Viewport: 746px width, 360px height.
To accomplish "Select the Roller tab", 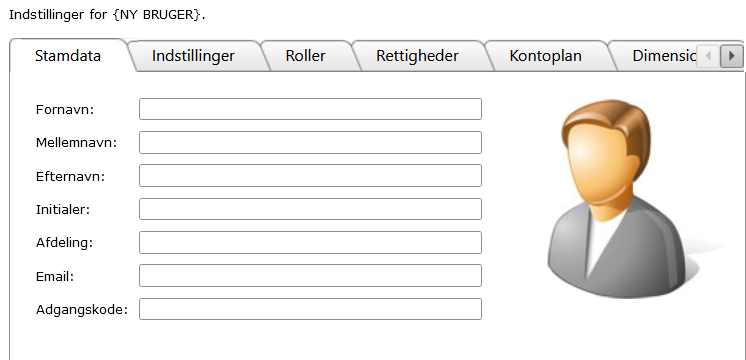I will (305, 56).
